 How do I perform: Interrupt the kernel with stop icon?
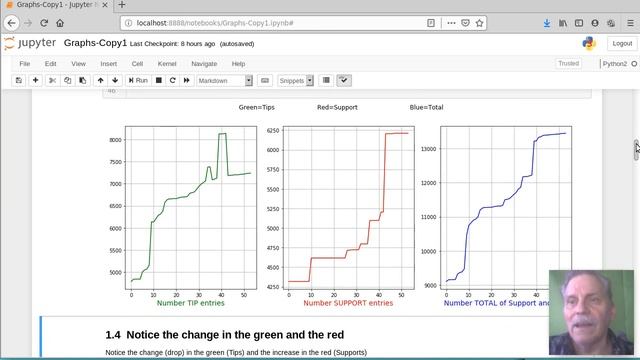coord(159,80)
